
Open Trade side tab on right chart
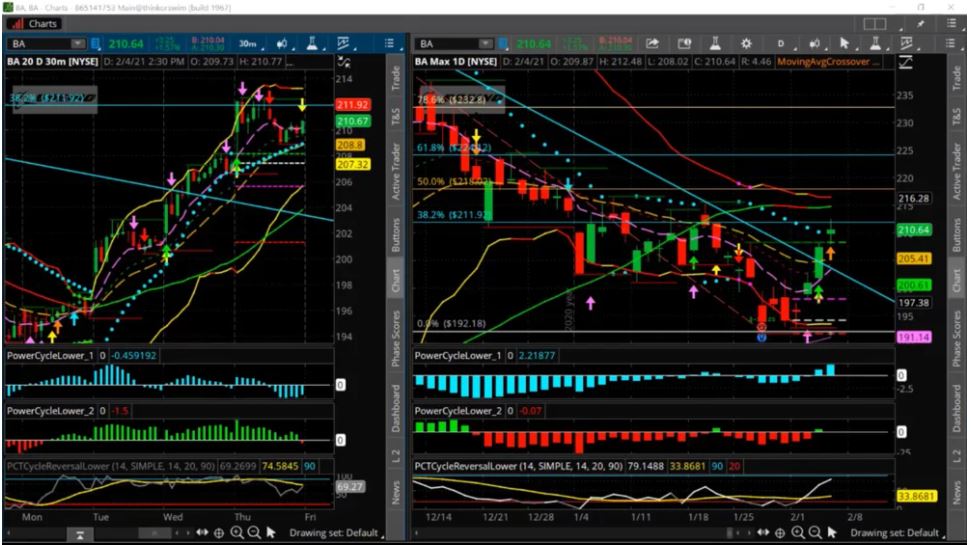(956, 77)
